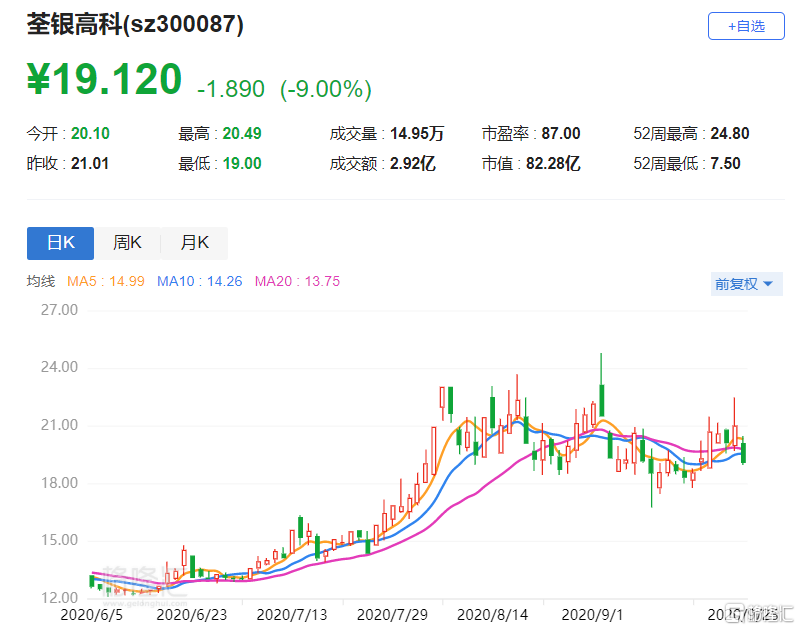Toggle the pink MA20 moving average label
800x630 pixels.
click(x=297, y=282)
